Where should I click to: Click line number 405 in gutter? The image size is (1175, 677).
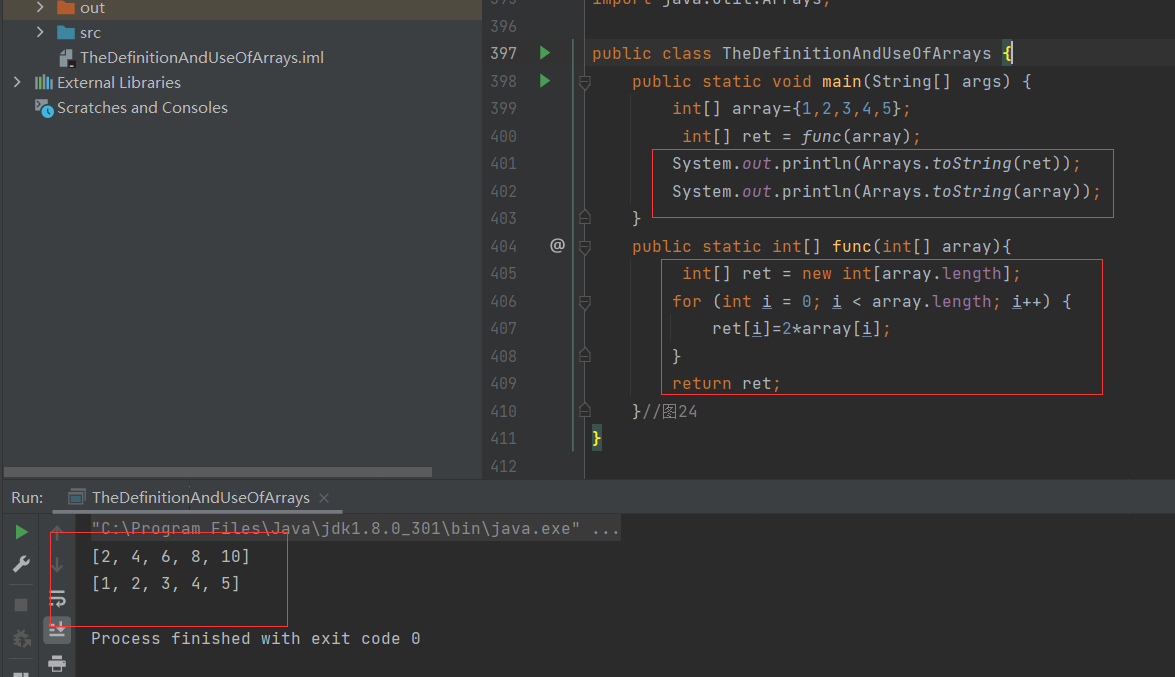coord(504,274)
